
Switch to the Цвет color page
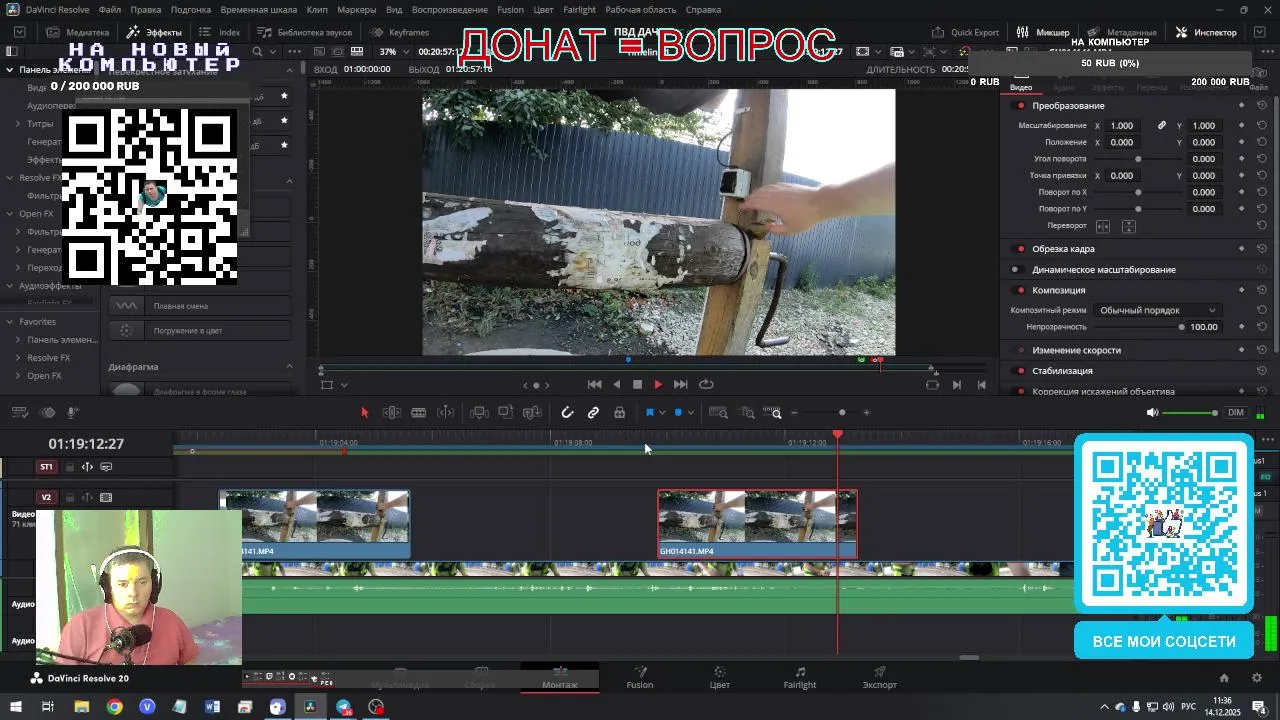[x=720, y=678]
